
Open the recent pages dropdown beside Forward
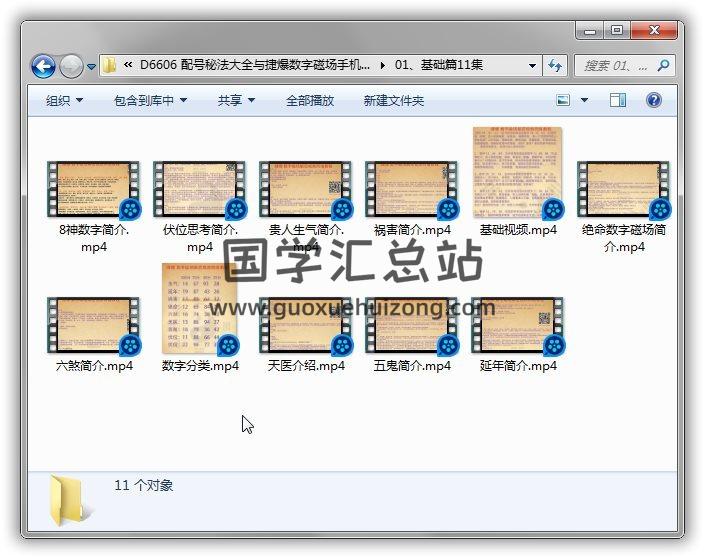point(91,67)
